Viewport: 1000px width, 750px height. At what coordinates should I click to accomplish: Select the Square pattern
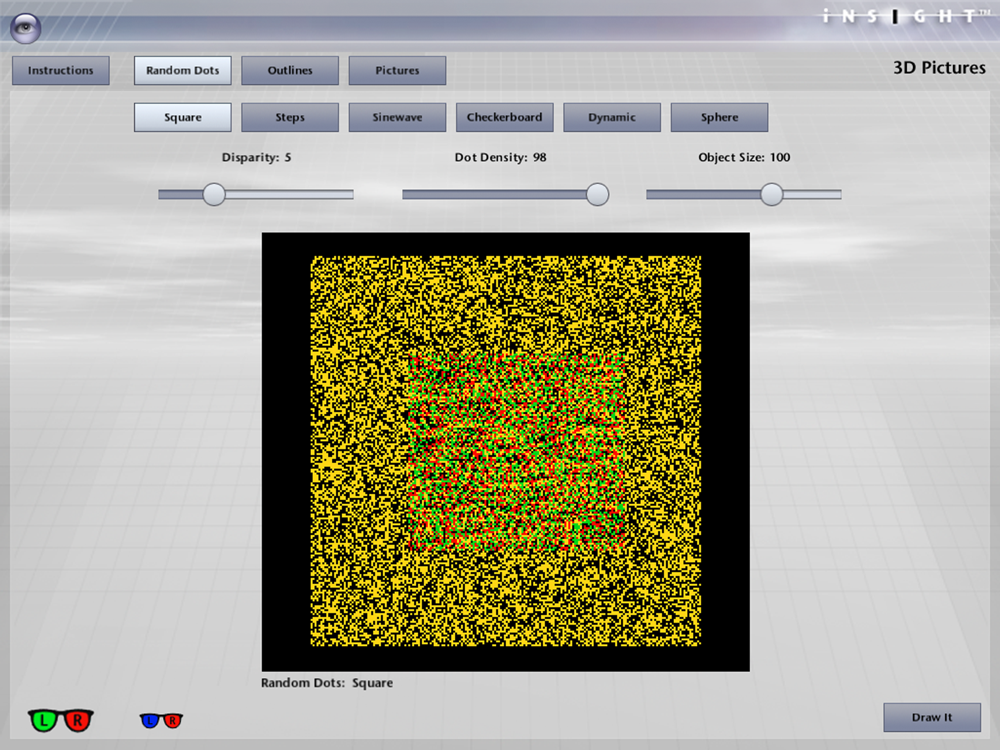182,117
